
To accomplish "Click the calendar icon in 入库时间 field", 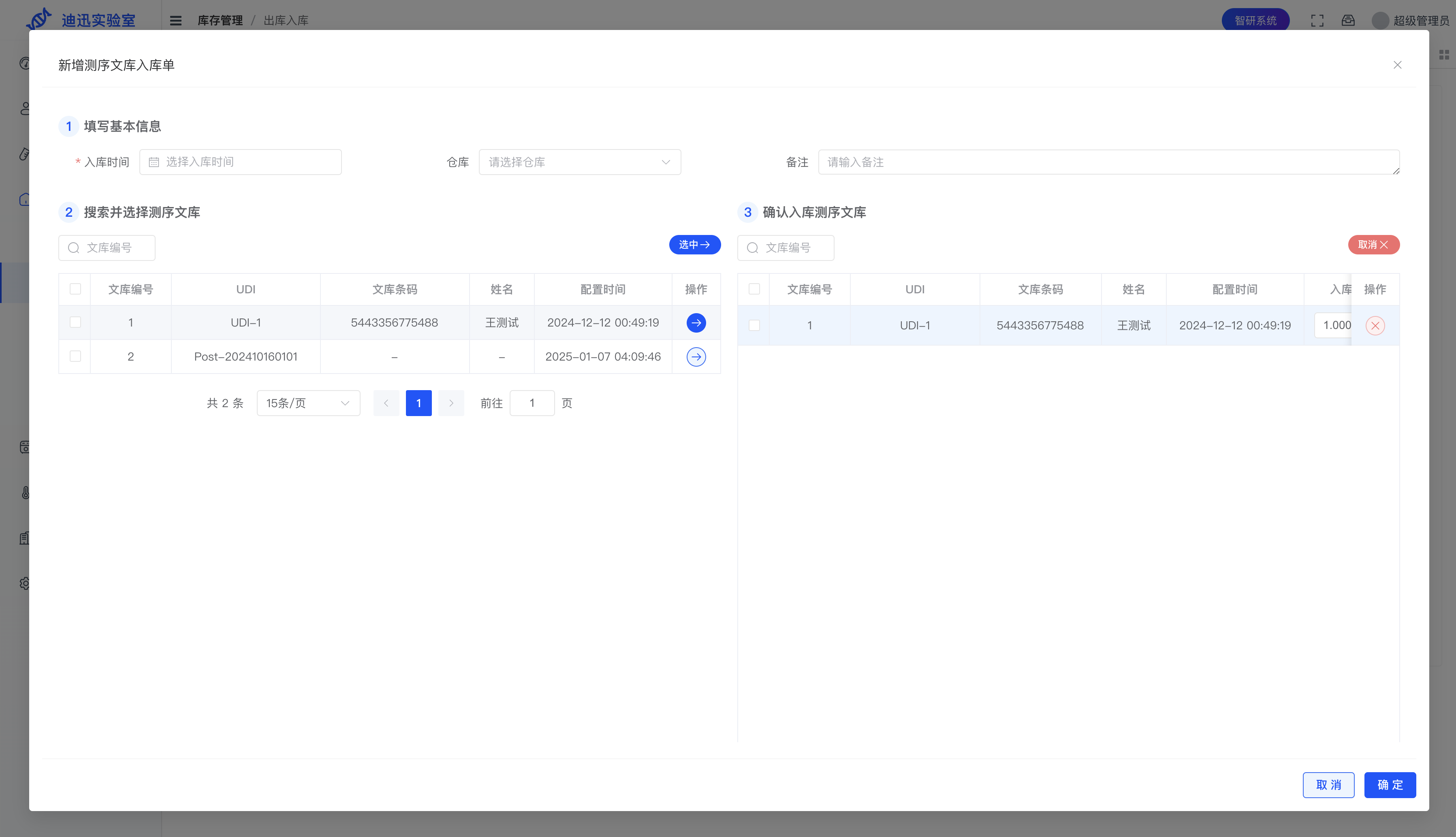I will click(x=154, y=162).
